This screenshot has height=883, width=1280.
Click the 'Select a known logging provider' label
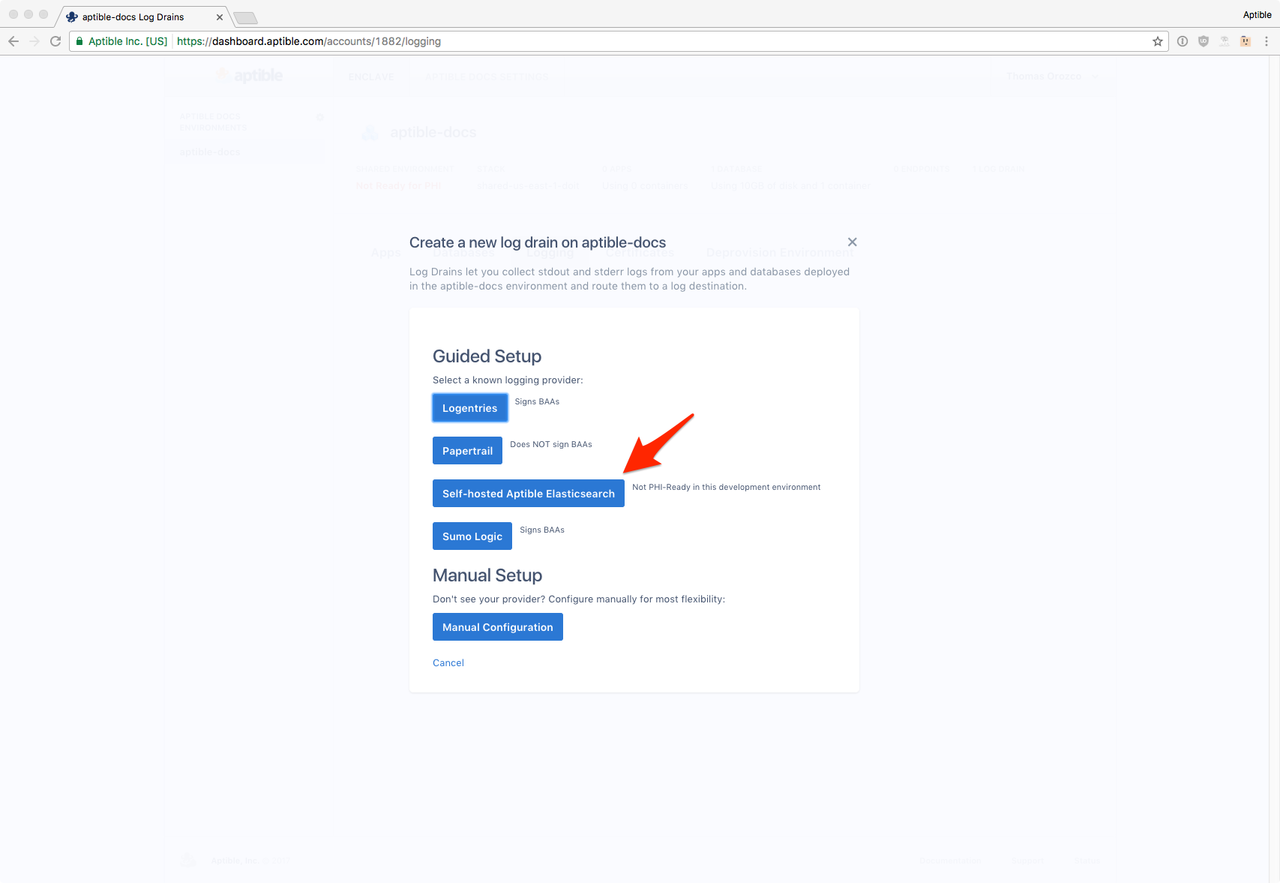507,380
